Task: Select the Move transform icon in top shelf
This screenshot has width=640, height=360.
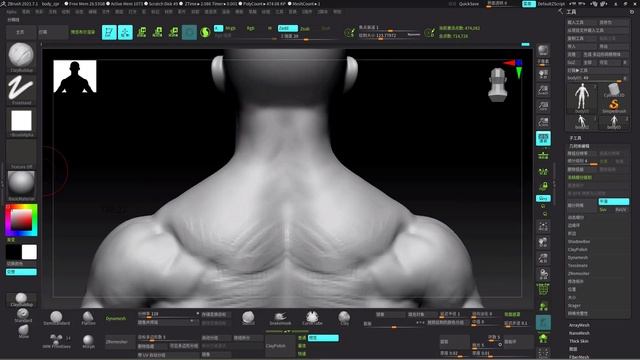Action: point(142,32)
